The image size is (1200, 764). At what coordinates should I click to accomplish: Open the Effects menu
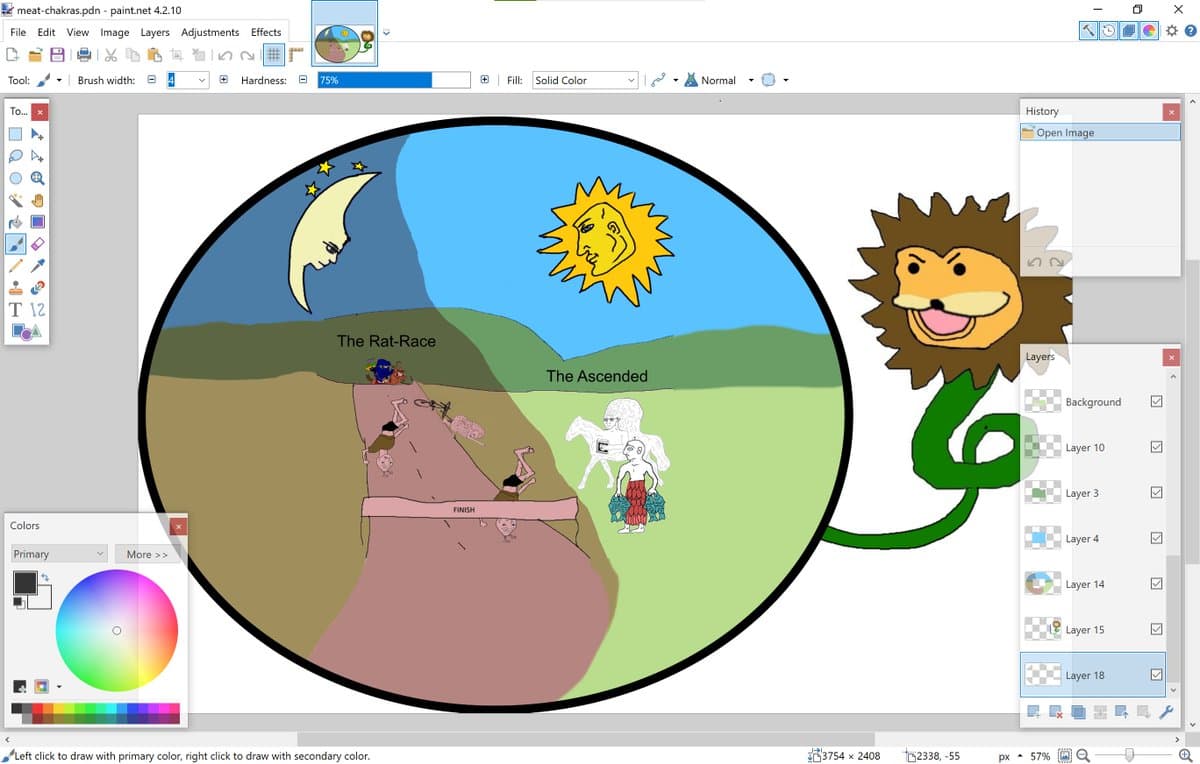click(266, 32)
